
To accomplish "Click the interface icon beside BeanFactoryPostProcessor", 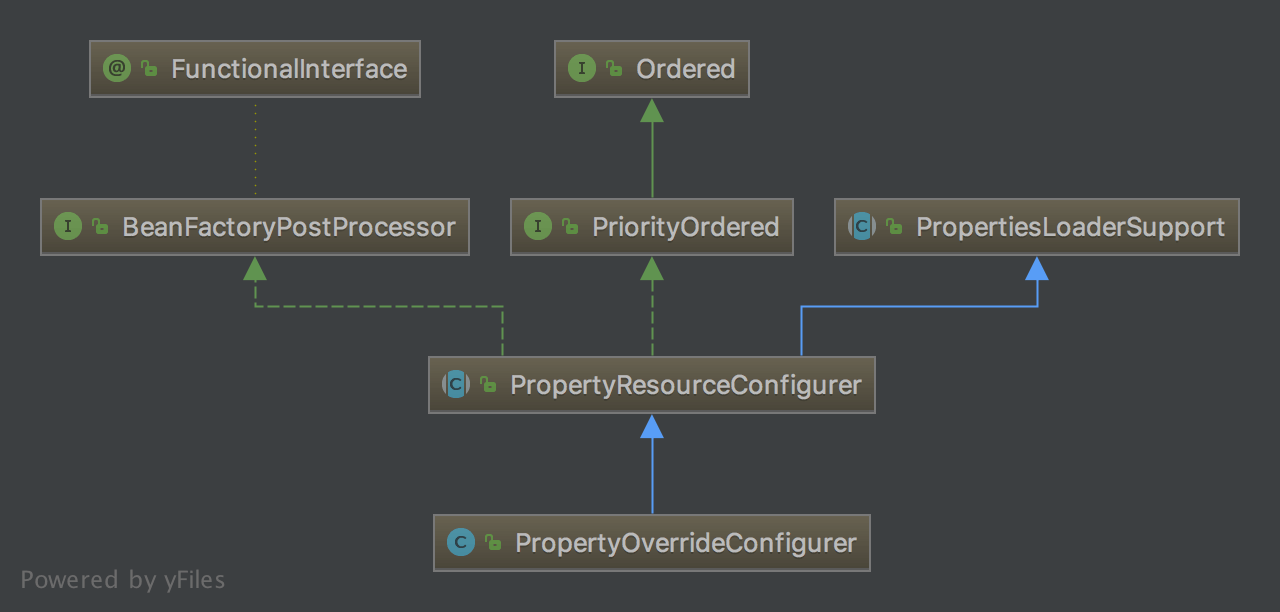I will click(x=68, y=227).
